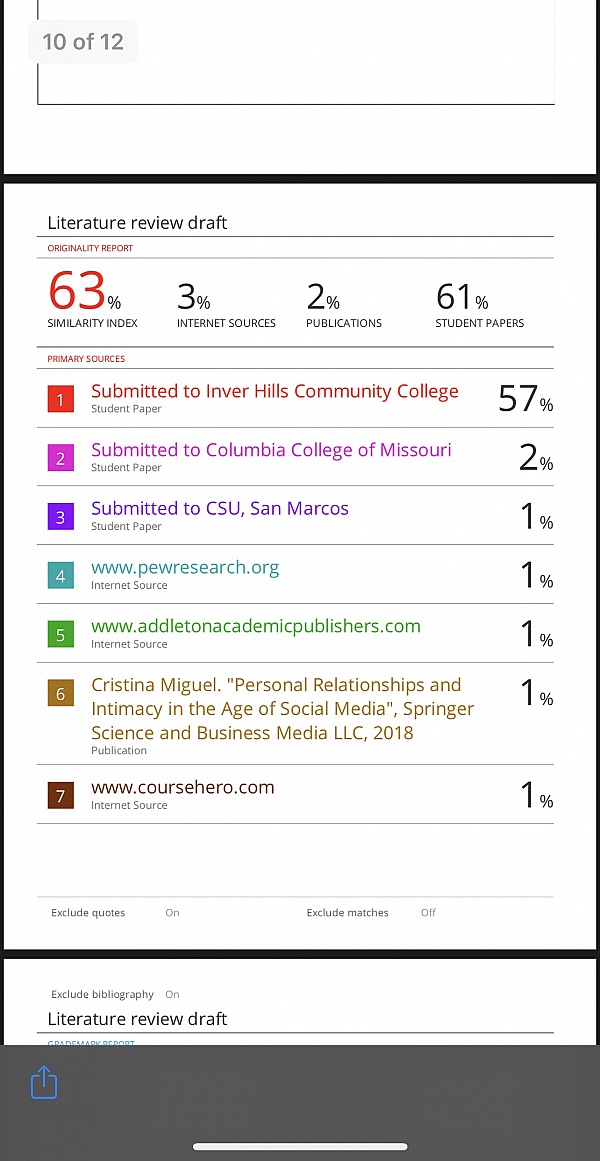Open Submitted to Columbia College of Missouri source
600x1161 pixels.
[x=271, y=450]
